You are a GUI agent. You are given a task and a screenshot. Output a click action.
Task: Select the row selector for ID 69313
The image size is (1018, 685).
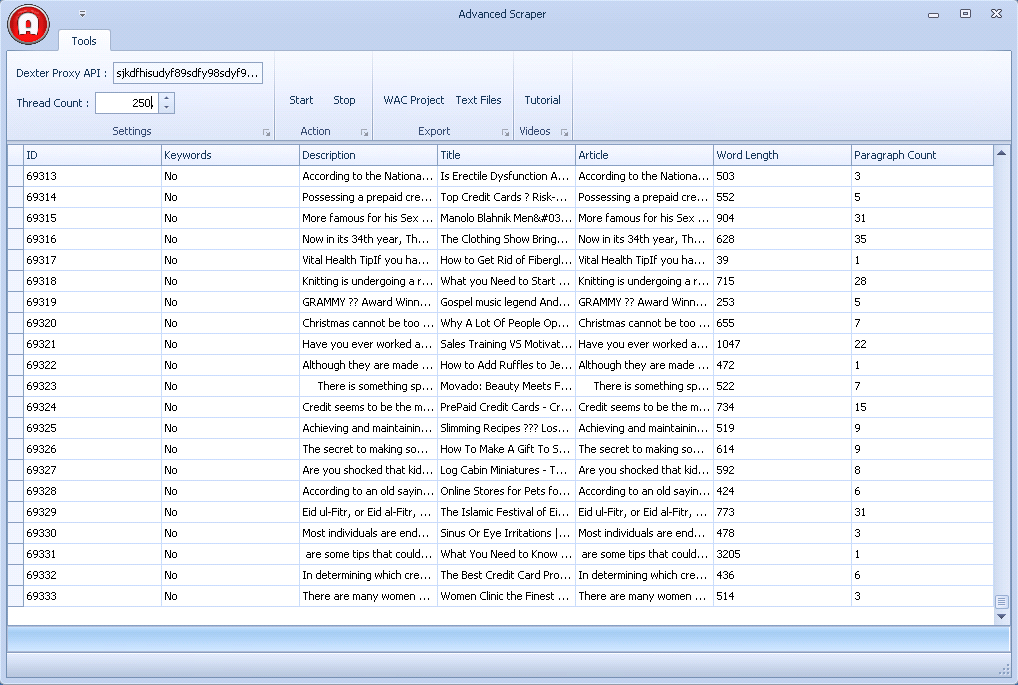coord(16,176)
